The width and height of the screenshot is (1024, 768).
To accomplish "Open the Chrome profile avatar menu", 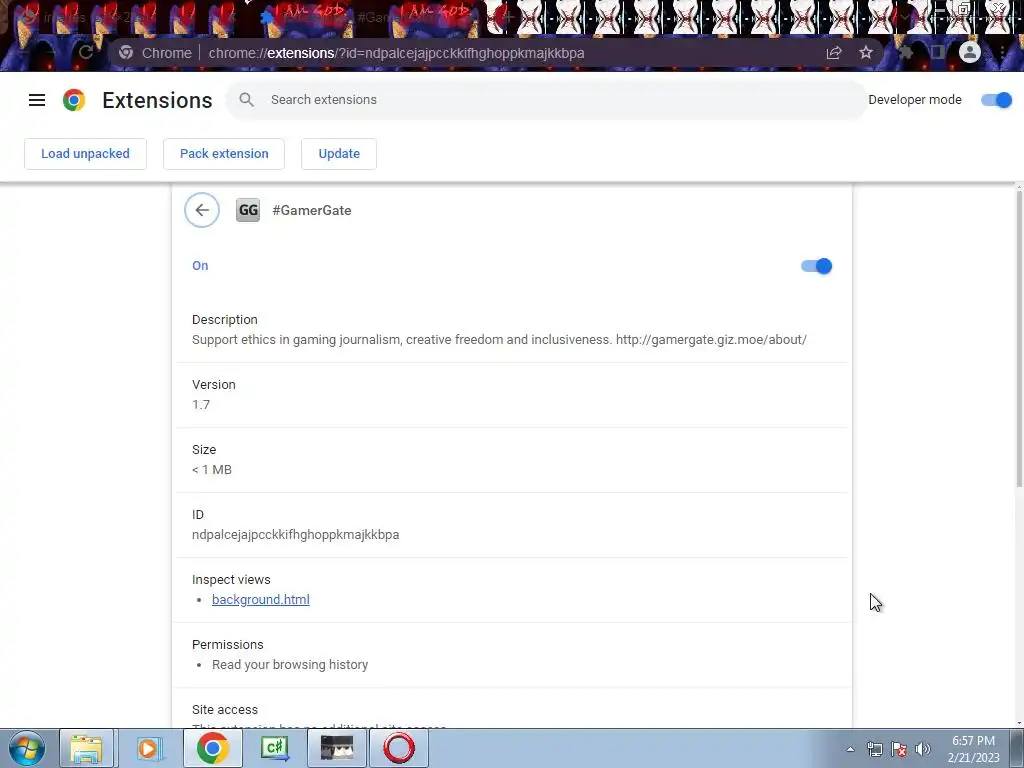I will pyautogui.click(x=970, y=53).
